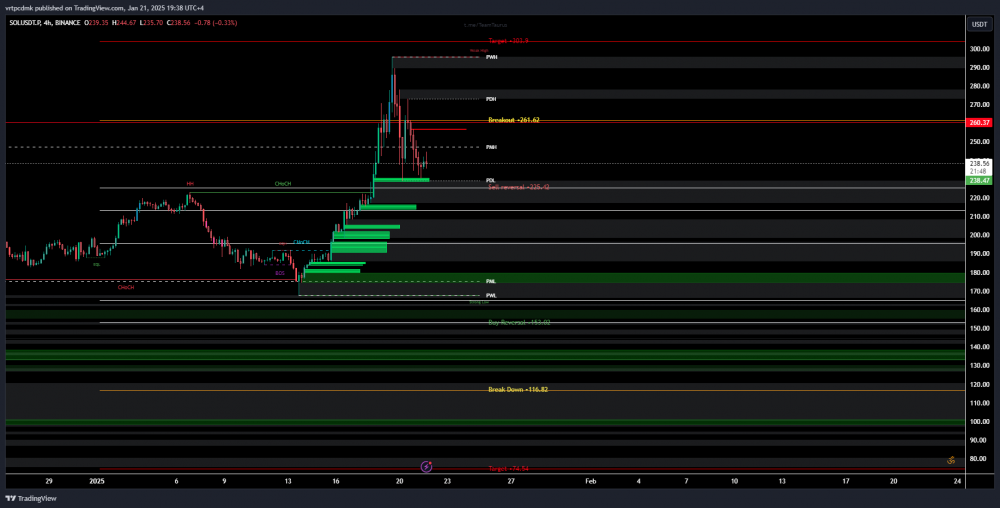Click the green CHoCH structure label
Screen dimensions: 1000x508
pyautogui.click(x=283, y=184)
